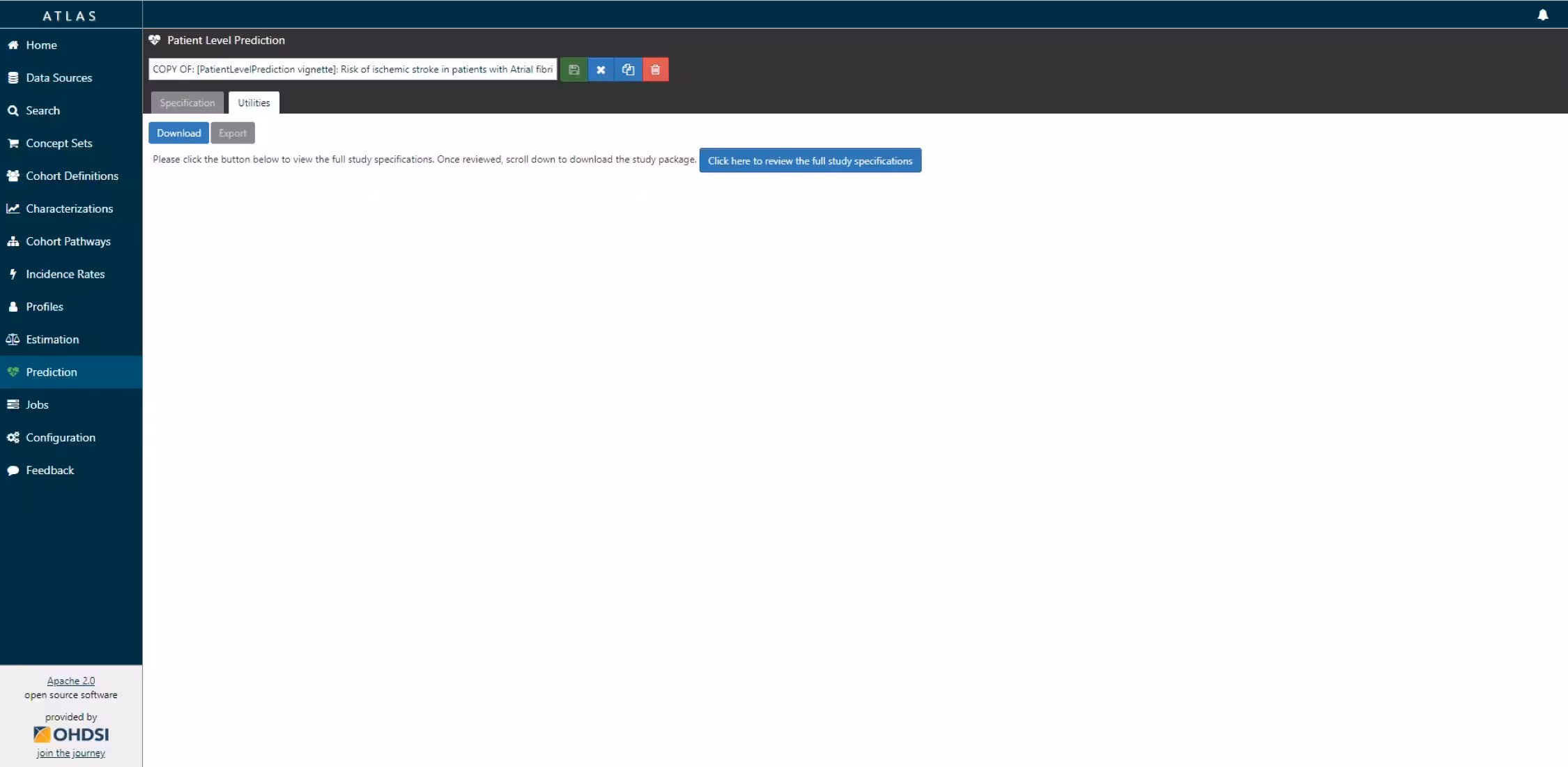
Task: Click the heartbeat icon beside Patient Level Prediction
Action: 155,40
